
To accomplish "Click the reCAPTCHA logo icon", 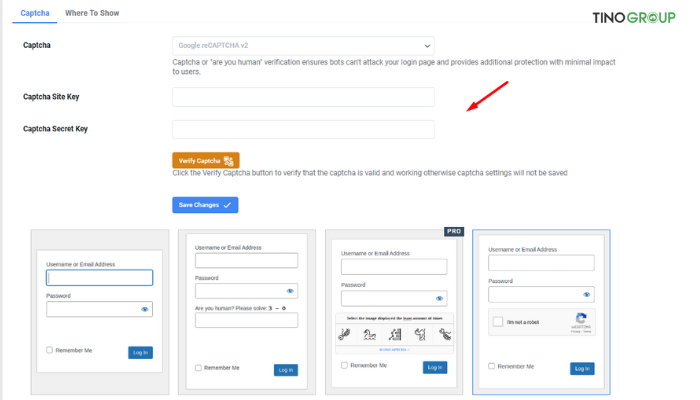I will coord(581,318).
